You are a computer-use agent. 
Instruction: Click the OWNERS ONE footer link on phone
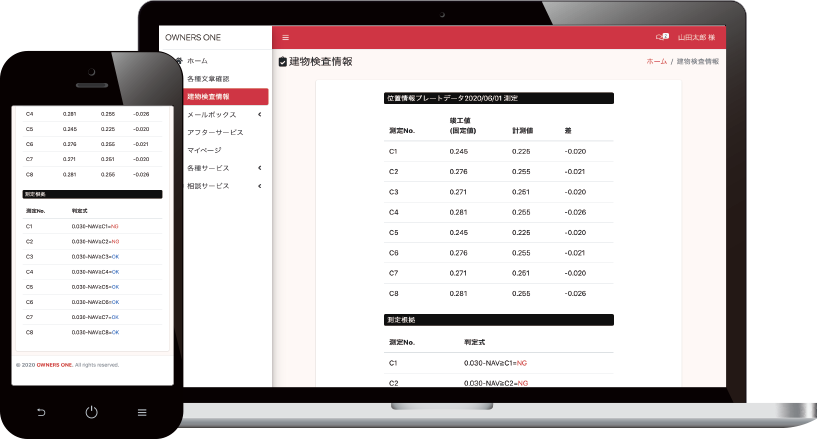(54, 365)
